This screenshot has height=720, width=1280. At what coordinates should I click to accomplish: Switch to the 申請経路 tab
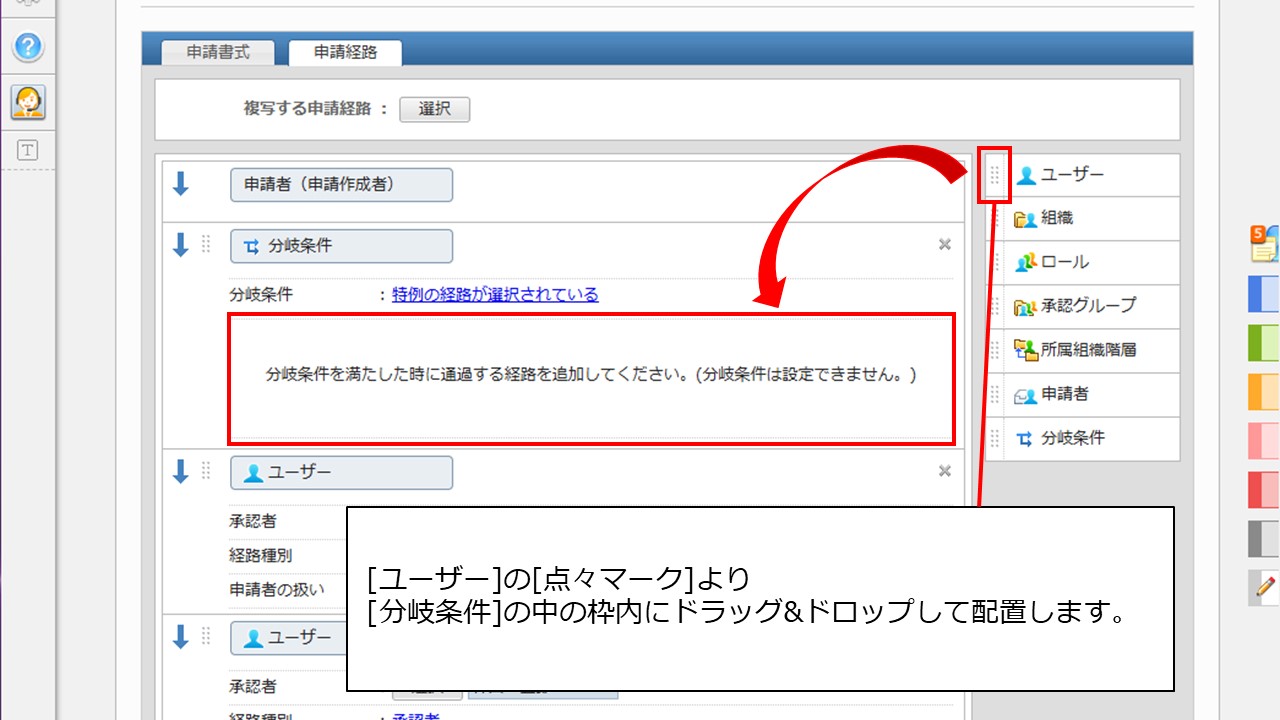pos(345,52)
